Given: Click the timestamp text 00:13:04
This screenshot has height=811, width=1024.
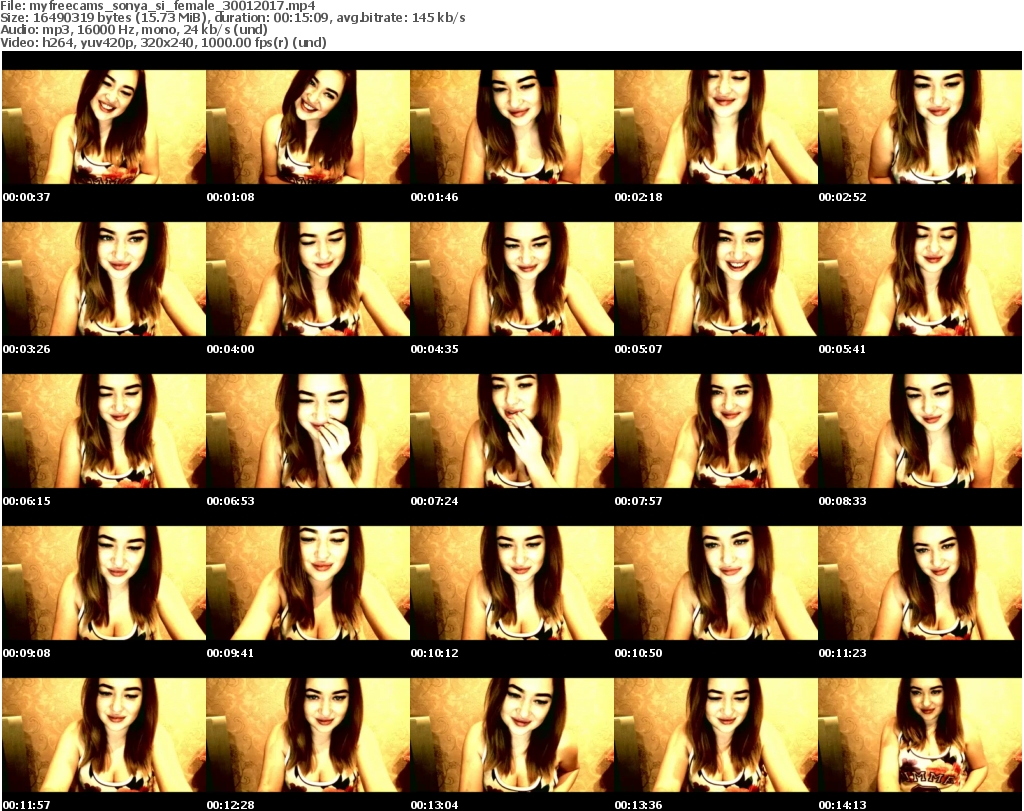Looking at the screenshot, I should 434,805.
